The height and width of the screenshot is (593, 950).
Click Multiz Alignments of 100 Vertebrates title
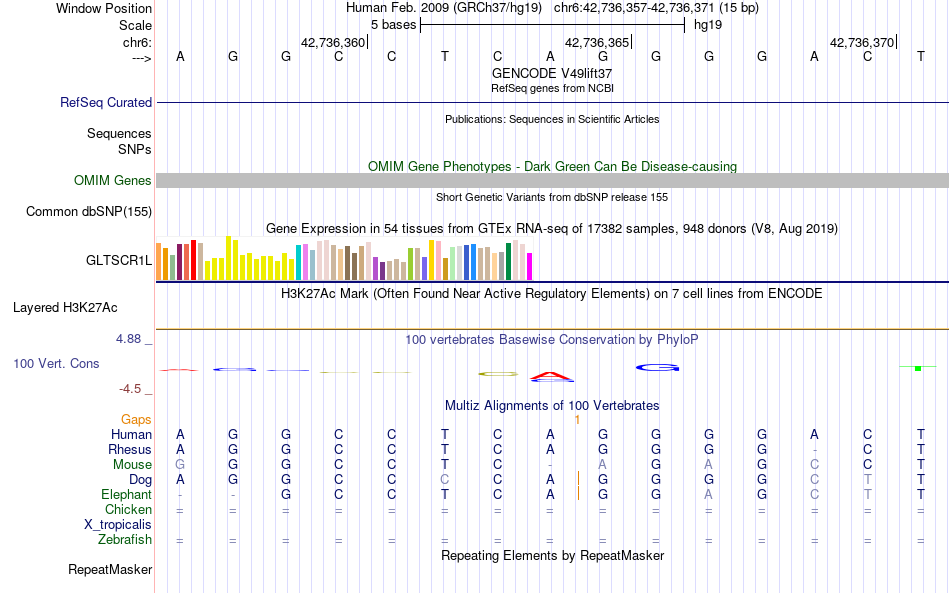point(552,406)
